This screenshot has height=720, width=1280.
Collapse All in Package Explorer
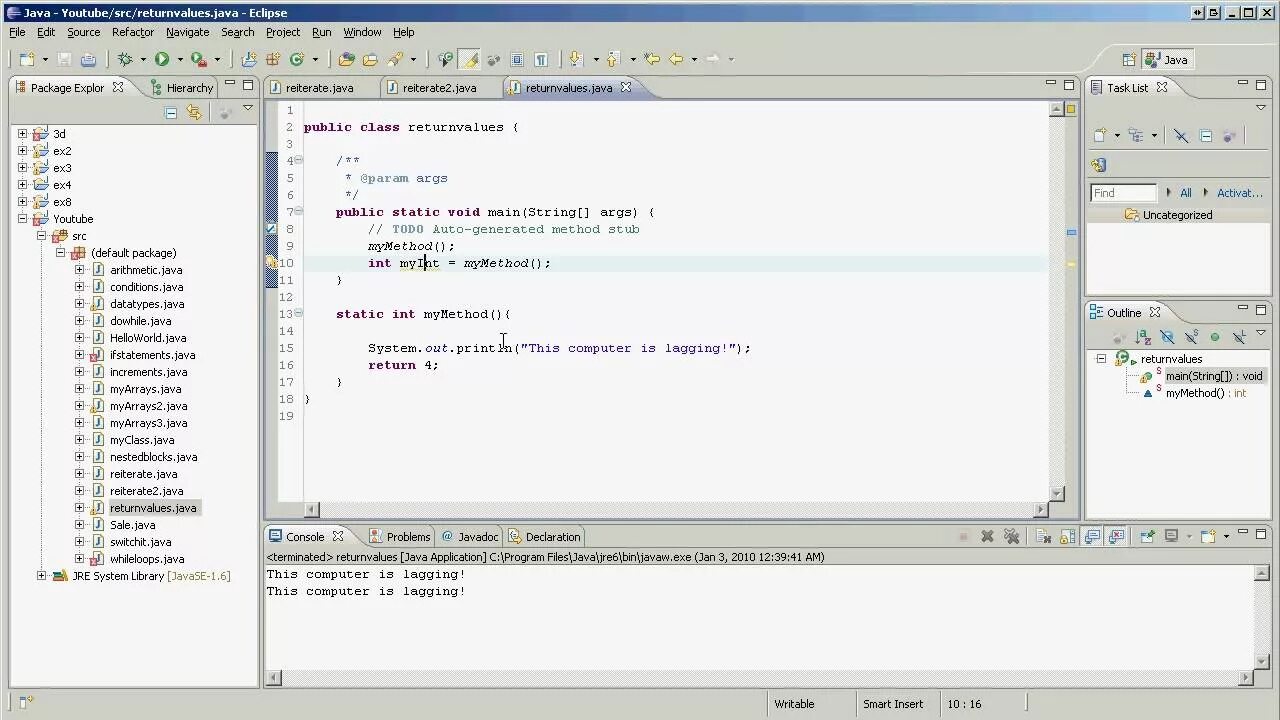coord(171,113)
